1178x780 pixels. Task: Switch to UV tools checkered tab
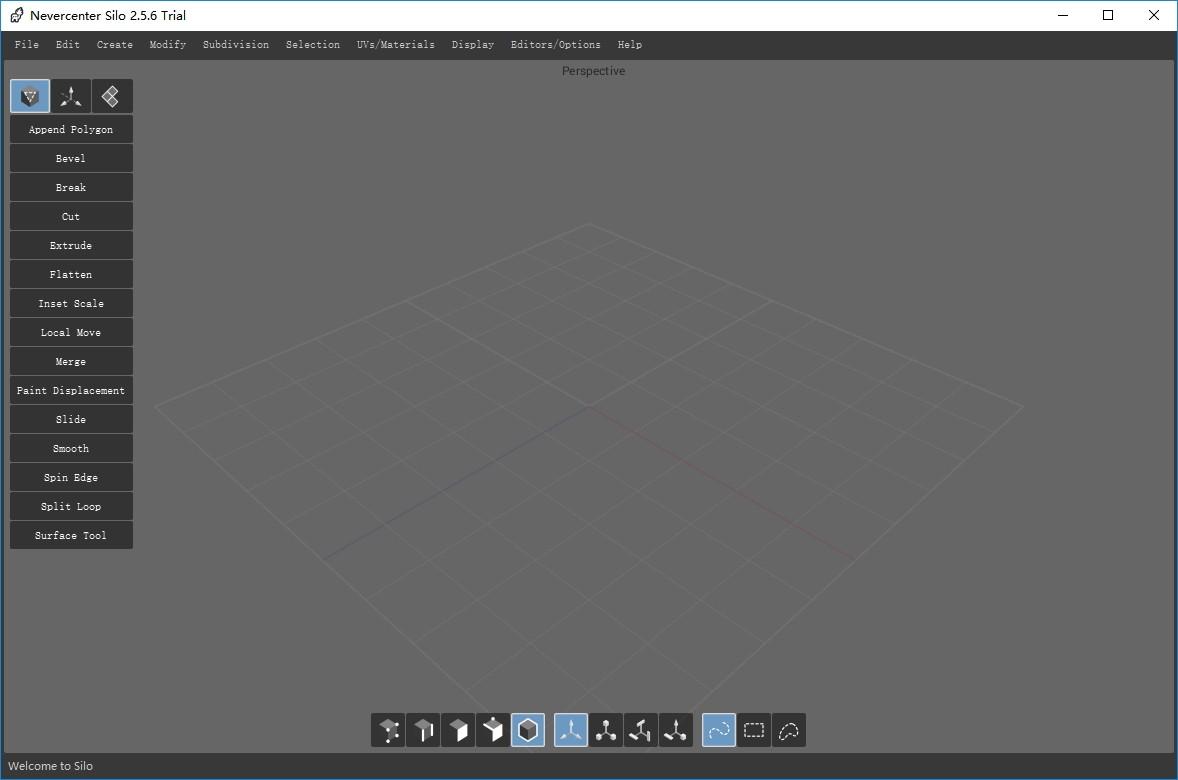click(x=112, y=96)
